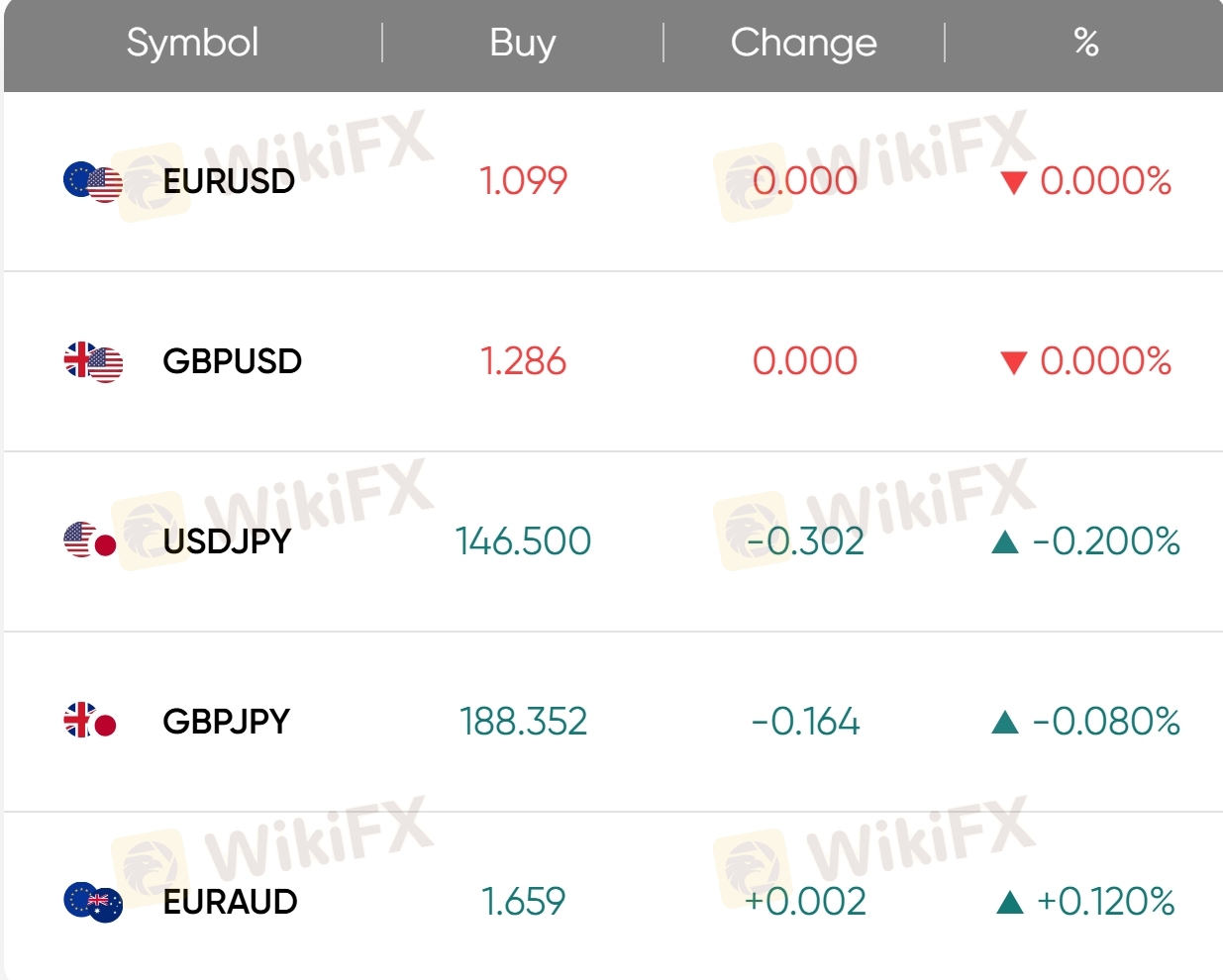Click the EURAUD percentage +0.120%
1223x980 pixels.
pos(1106,902)
